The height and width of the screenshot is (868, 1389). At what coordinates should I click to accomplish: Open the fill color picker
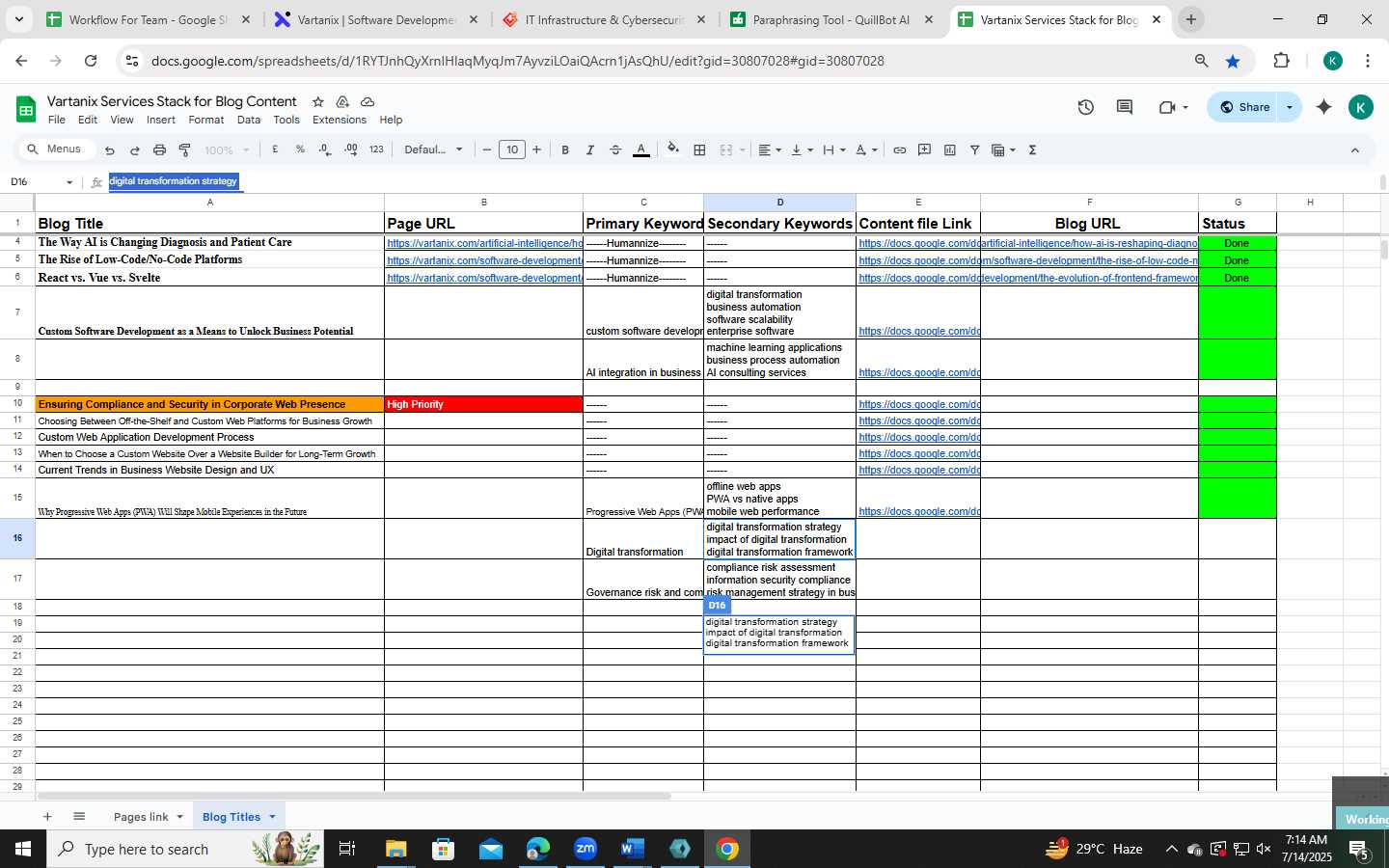point(673,149)
